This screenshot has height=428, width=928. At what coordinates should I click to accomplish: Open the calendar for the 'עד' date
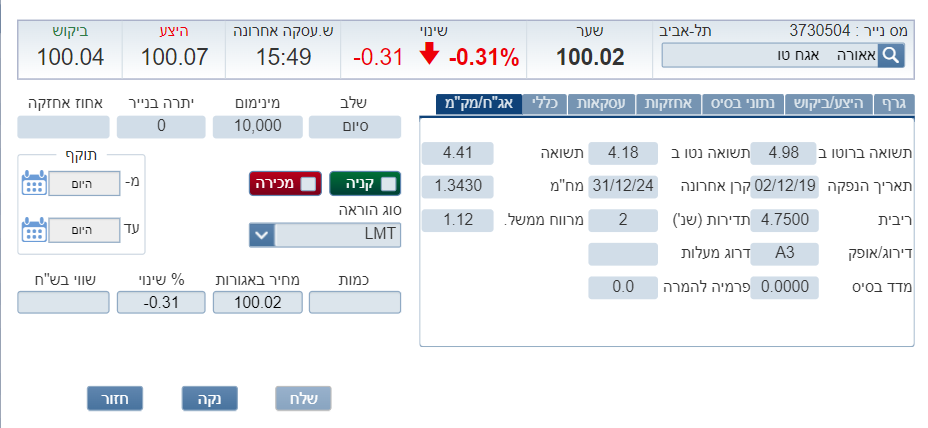tap(35, 229)
